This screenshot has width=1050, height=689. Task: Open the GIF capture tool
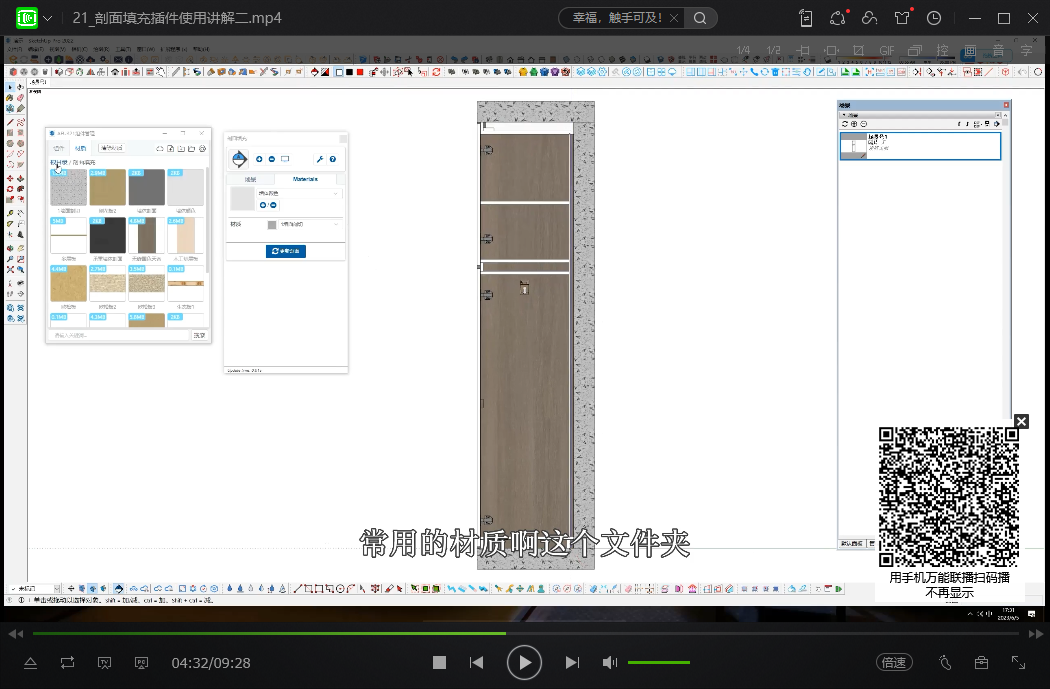(x=886, y=51)
